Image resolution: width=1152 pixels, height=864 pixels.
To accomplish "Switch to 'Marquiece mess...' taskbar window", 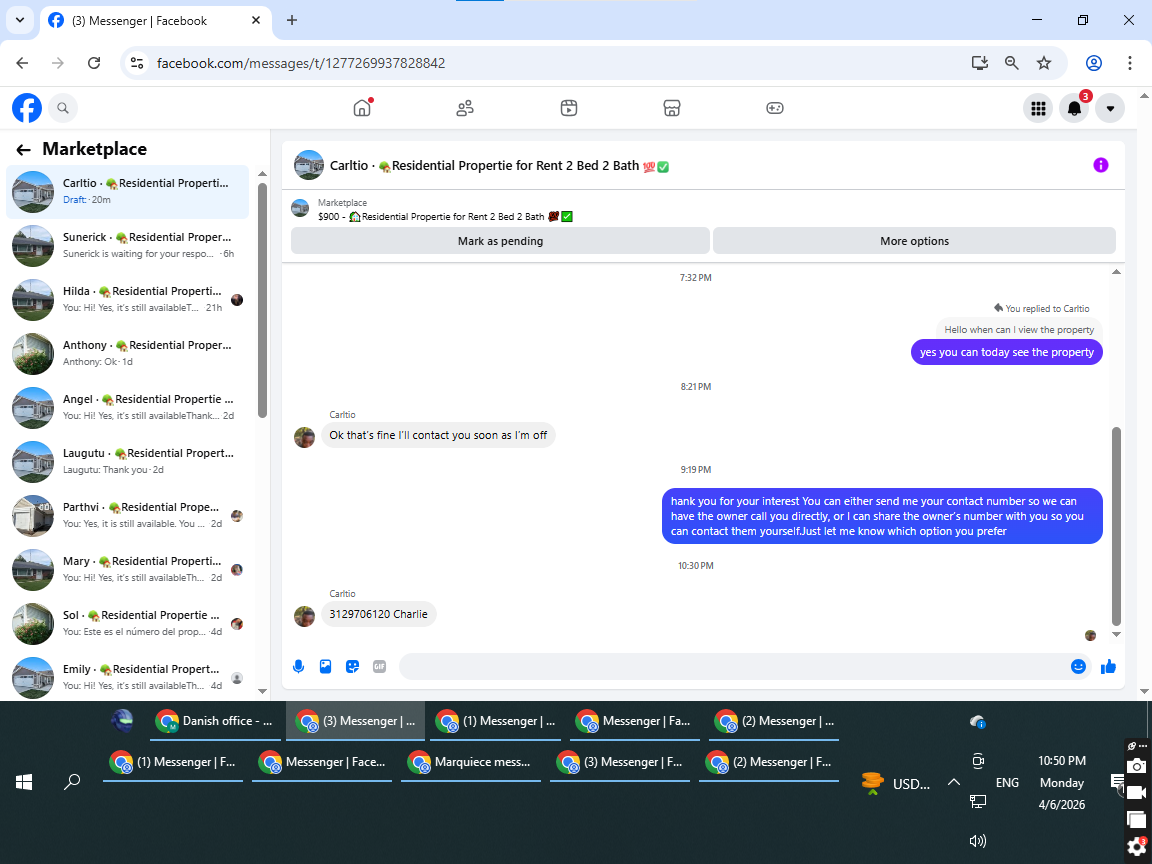I will click(471, 763).
